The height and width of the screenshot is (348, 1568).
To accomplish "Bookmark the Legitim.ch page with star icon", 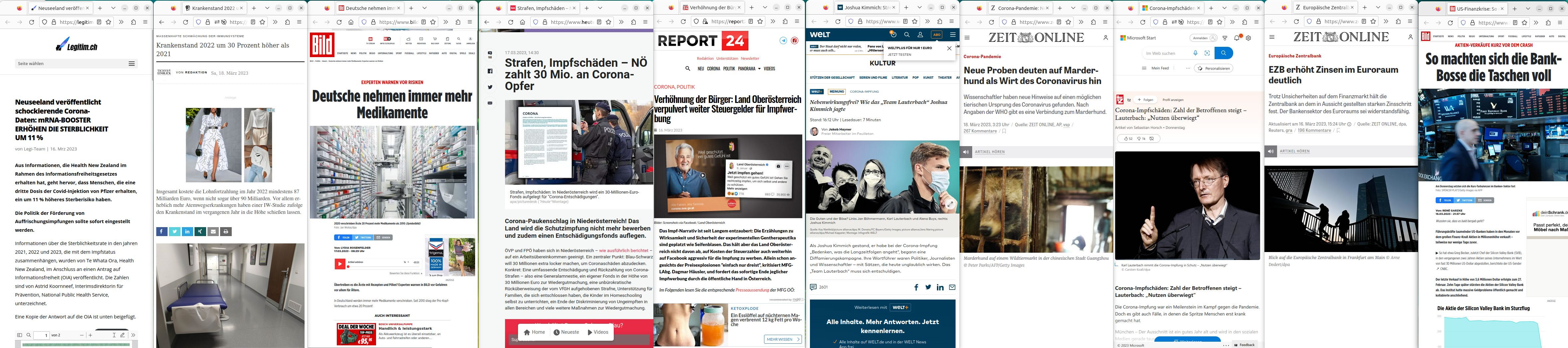I will click(108, 22).
